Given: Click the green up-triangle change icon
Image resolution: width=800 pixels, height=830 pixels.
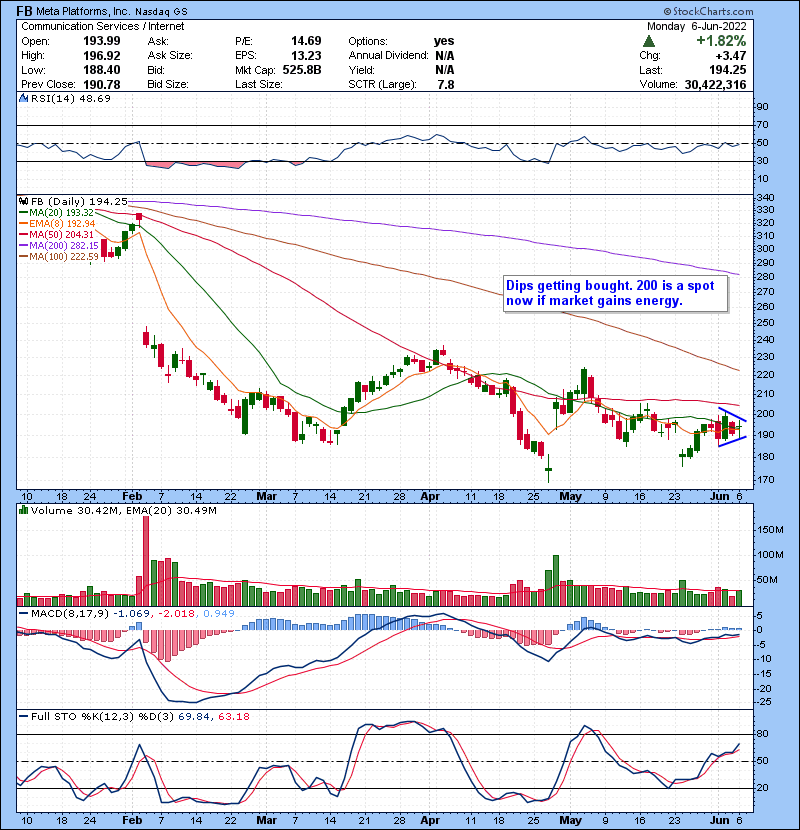Looking at the screenshot, I should coord(649,41).
